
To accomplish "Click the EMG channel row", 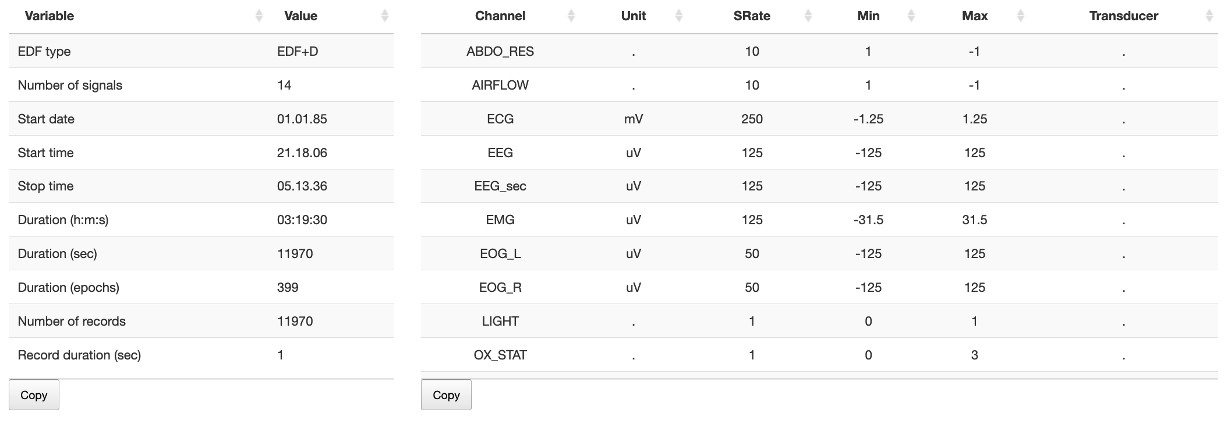I will pyautogui.click(x=500, y=220).
